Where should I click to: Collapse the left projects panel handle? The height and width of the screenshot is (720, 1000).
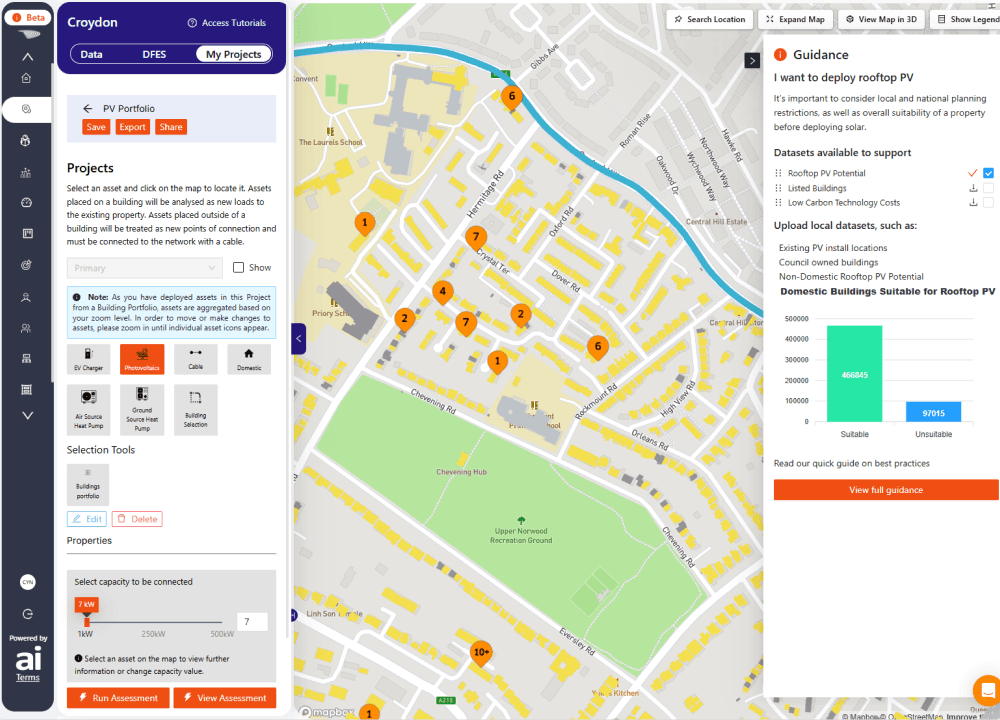(298, 339)
